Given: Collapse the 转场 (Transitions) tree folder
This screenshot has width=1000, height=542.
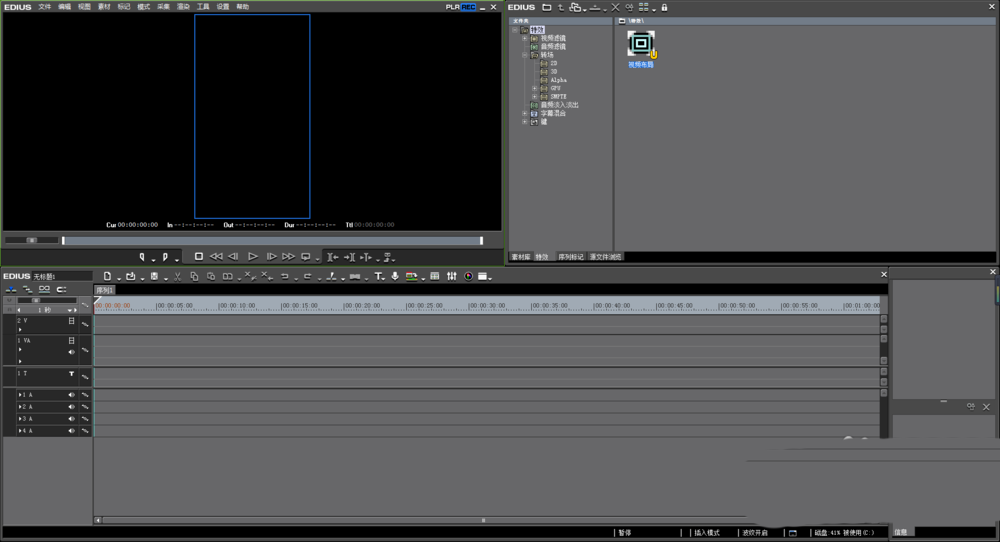Looking at the screenshot, I should [x=525, y=55].
